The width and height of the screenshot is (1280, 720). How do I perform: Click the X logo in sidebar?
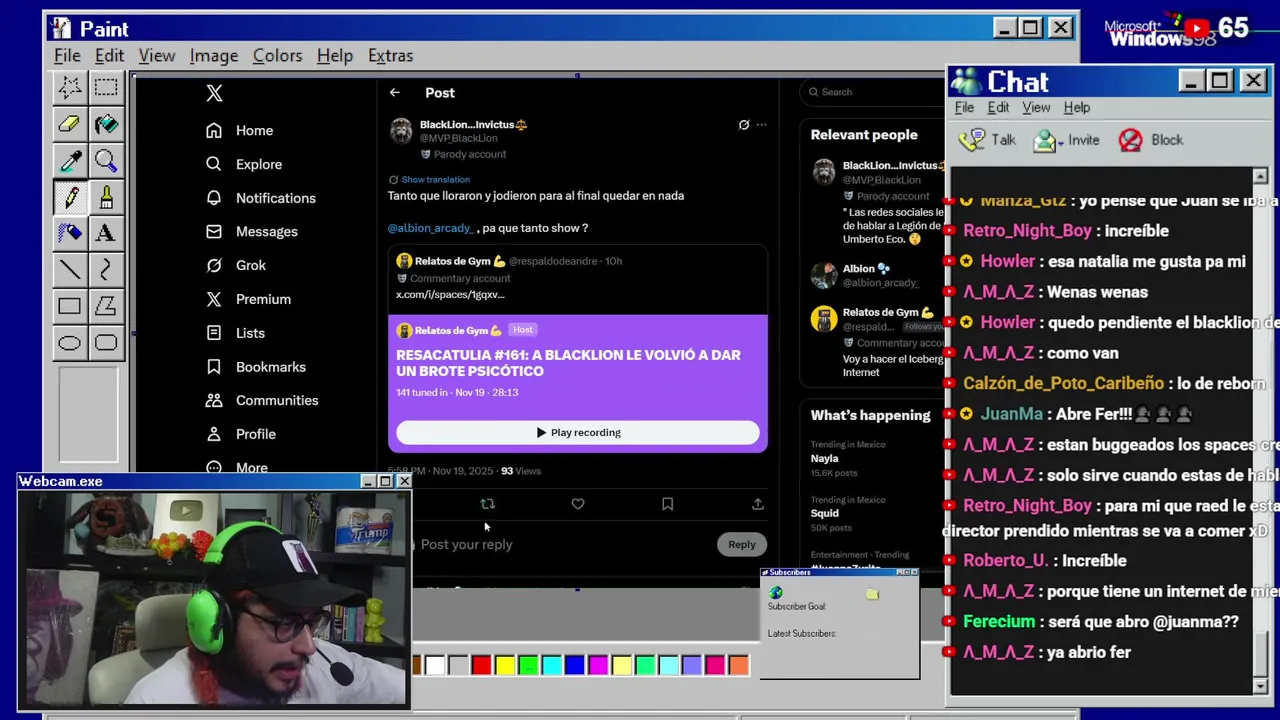pos(214,93)
